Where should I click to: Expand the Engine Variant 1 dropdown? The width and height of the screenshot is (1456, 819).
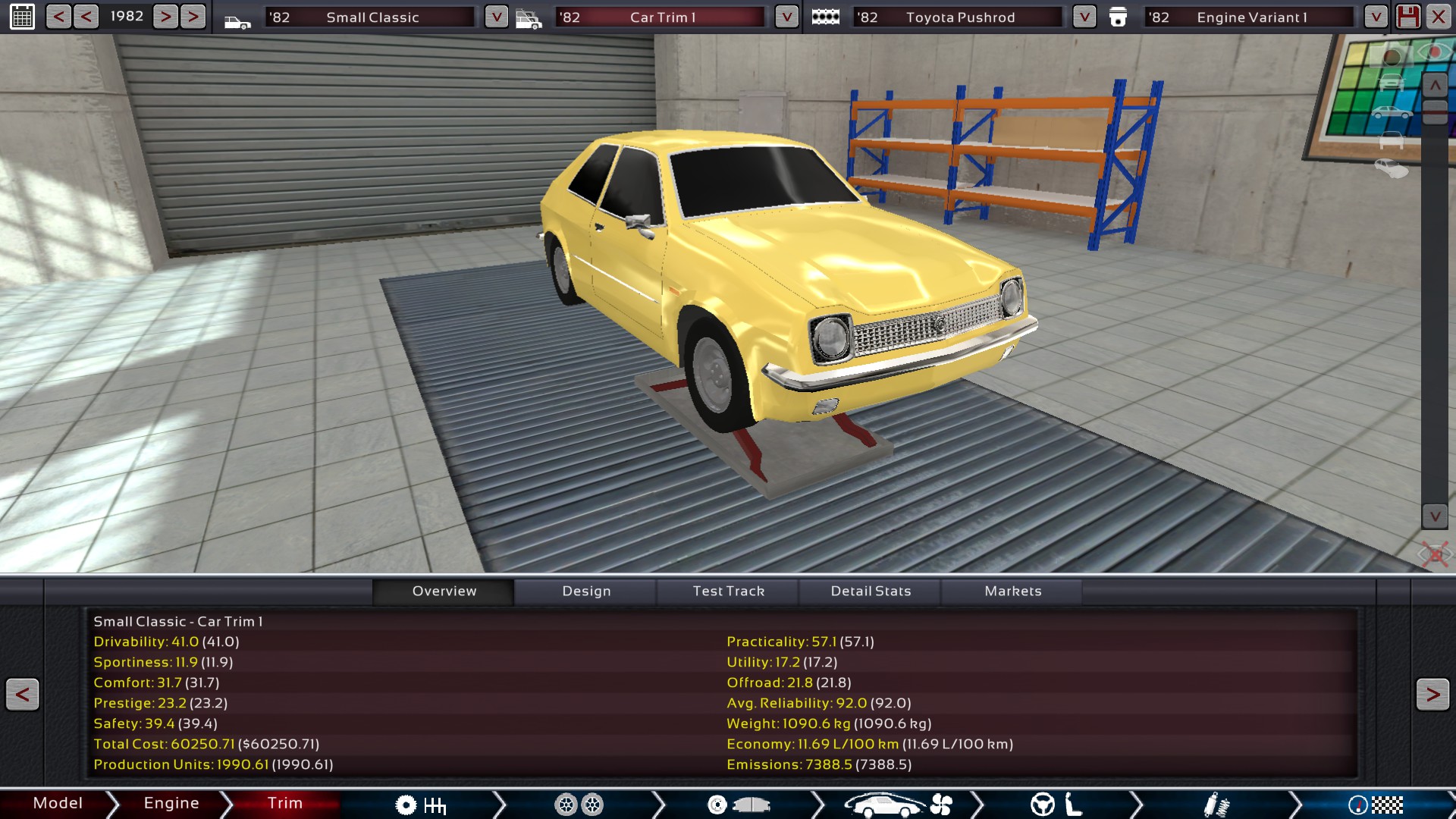1376,17
